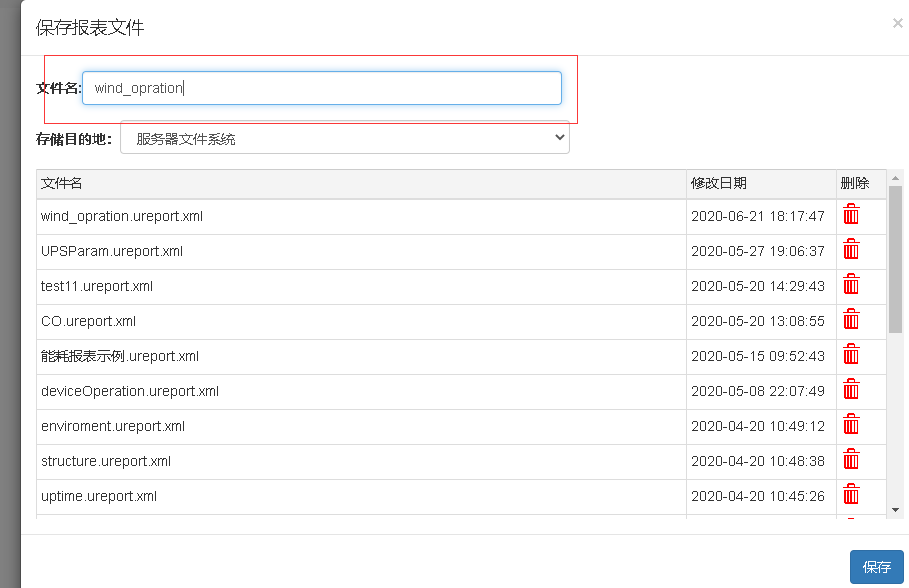Delete the wind_opration.ureport.xml file
The width and height of the screenshot is (909, 588).
850,215
